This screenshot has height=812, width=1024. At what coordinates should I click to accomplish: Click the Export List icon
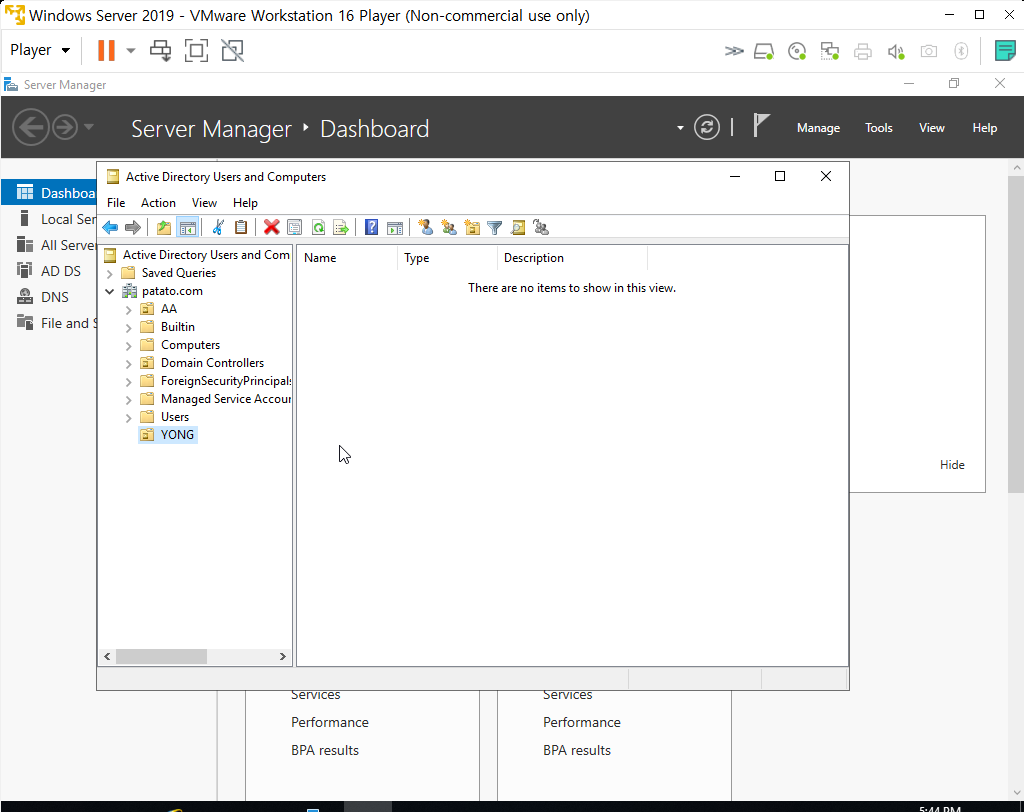pos(341,227)
